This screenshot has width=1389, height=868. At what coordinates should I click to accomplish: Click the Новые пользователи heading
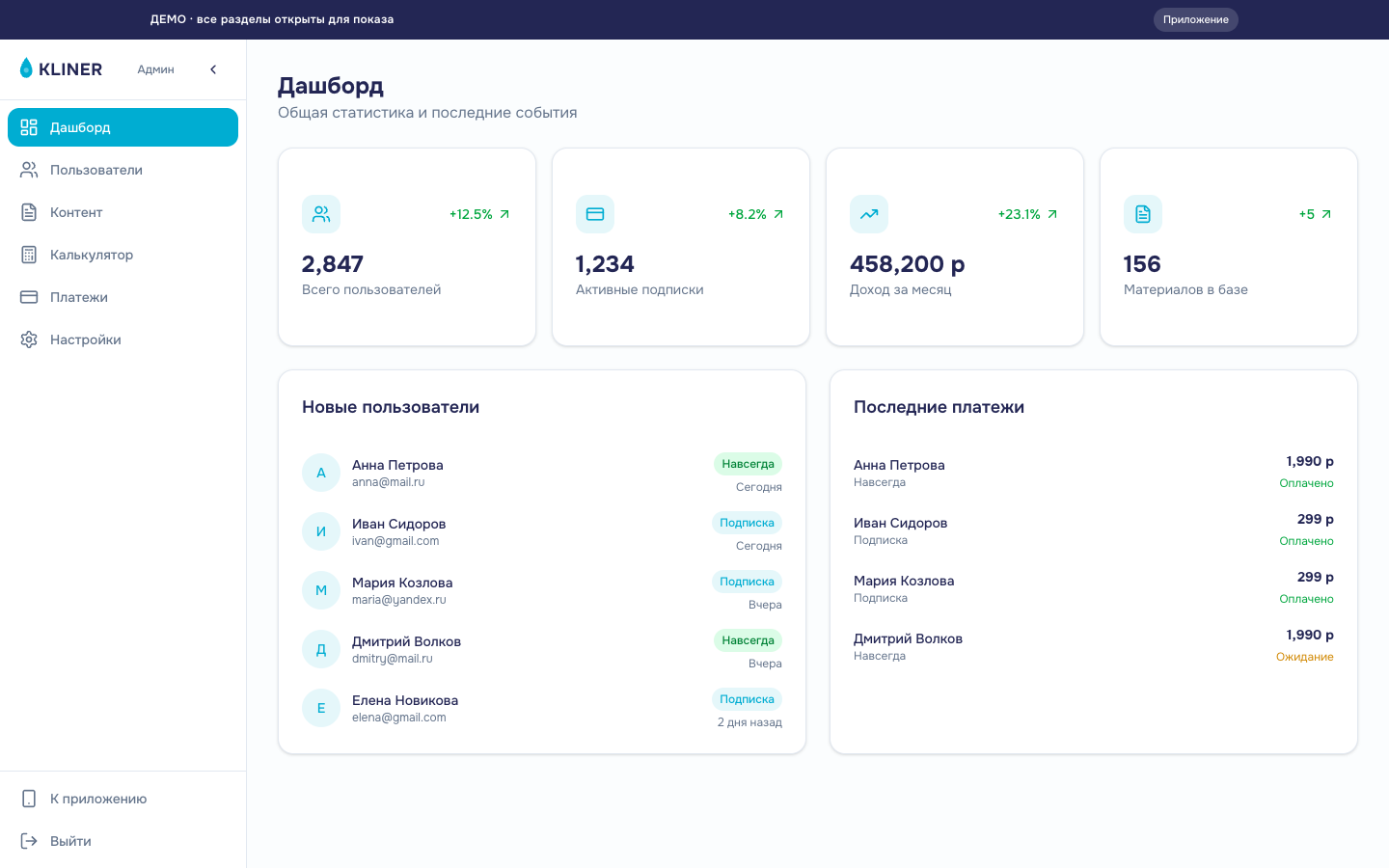click(x=391, y=407)
